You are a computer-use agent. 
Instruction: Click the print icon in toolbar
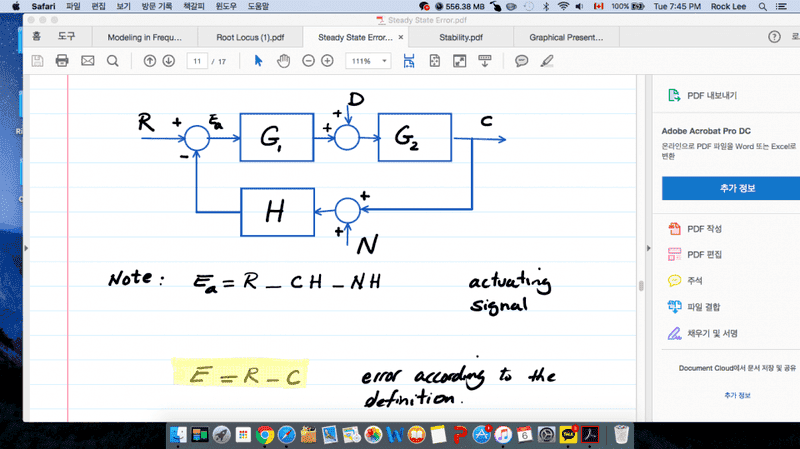pos(62,61)
